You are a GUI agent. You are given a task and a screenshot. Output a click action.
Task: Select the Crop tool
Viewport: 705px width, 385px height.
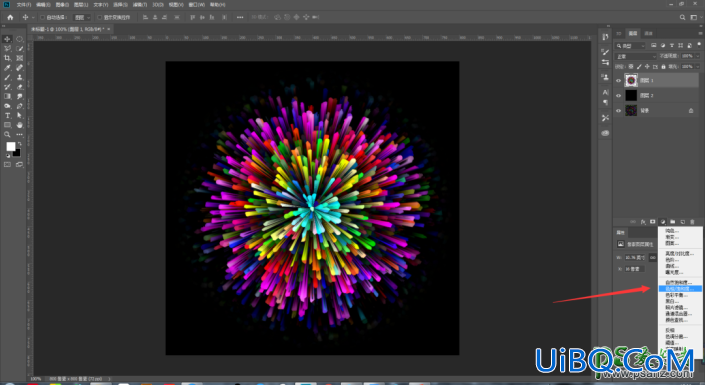tap(7, 58)
